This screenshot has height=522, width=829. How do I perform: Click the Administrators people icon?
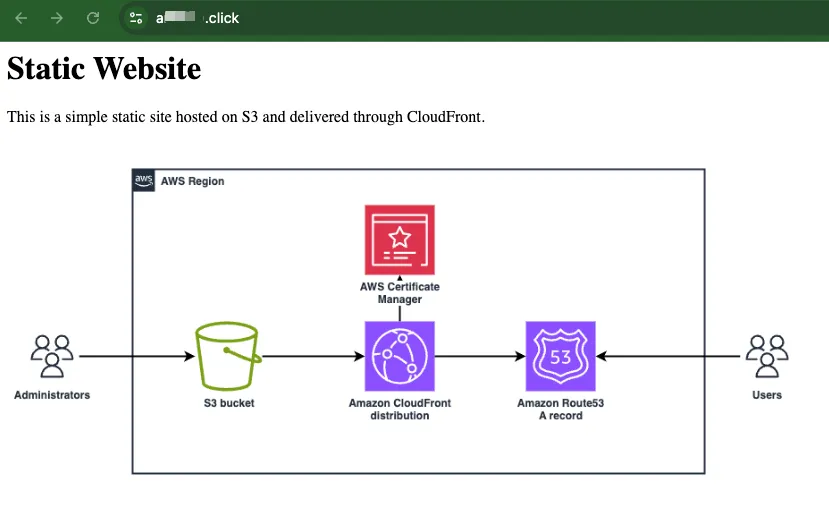click(x=52, y=356)
